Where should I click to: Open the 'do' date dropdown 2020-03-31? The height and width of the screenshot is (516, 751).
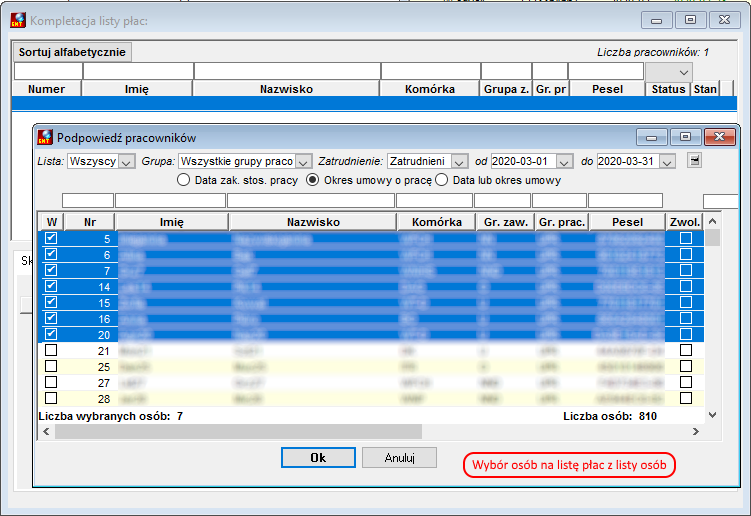pyautogui.click(x=667, y=162)
